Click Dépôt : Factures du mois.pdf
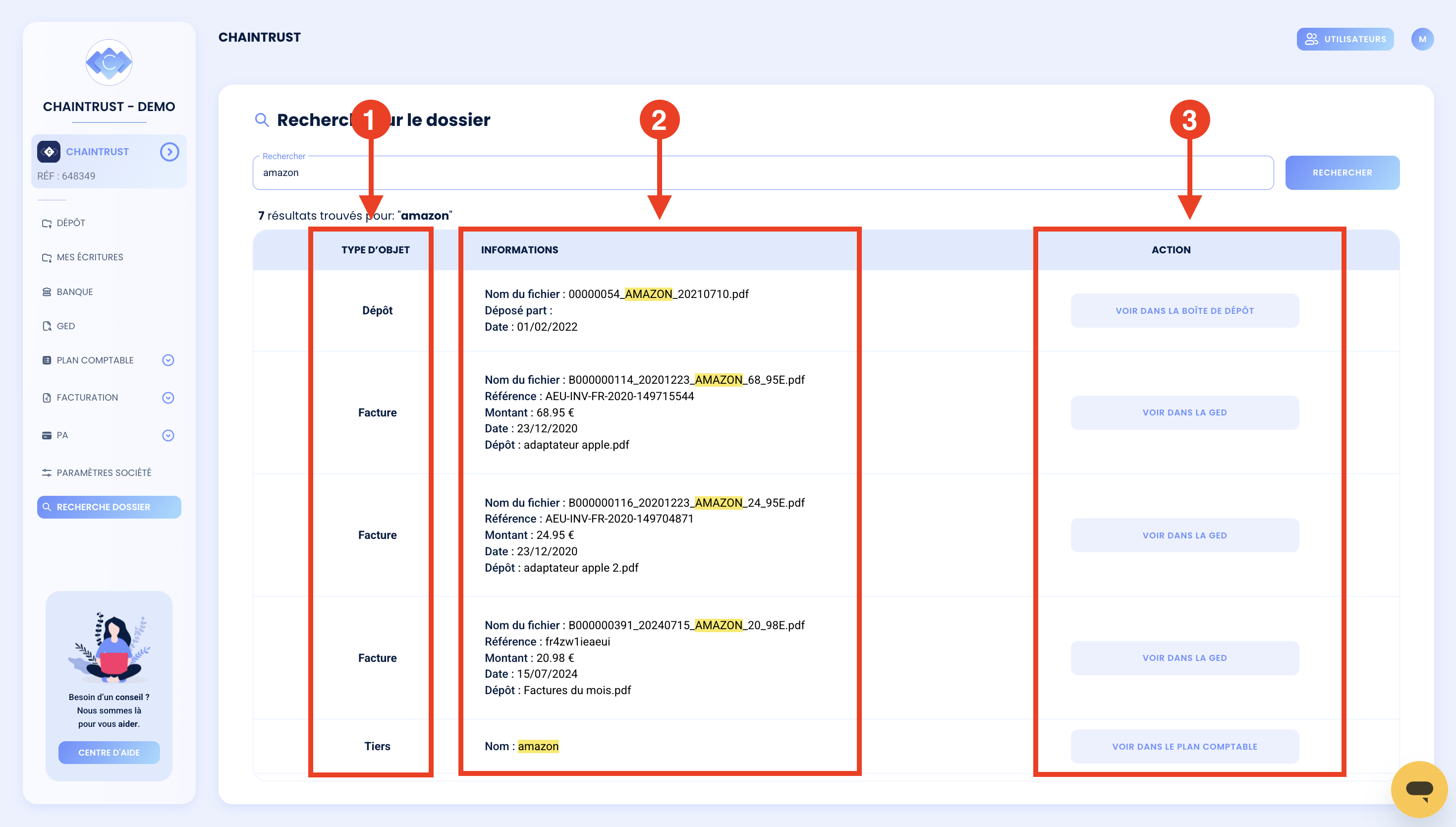The height and width of the screenshot is (827, 1456). (558, 690)
